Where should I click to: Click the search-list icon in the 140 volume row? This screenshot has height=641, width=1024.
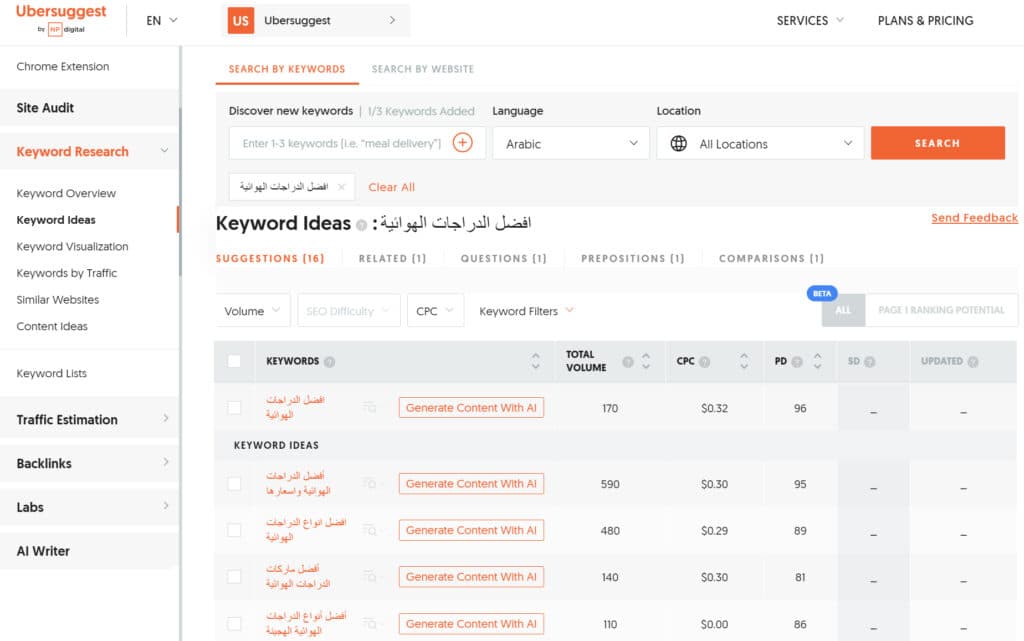pos(370,576)
